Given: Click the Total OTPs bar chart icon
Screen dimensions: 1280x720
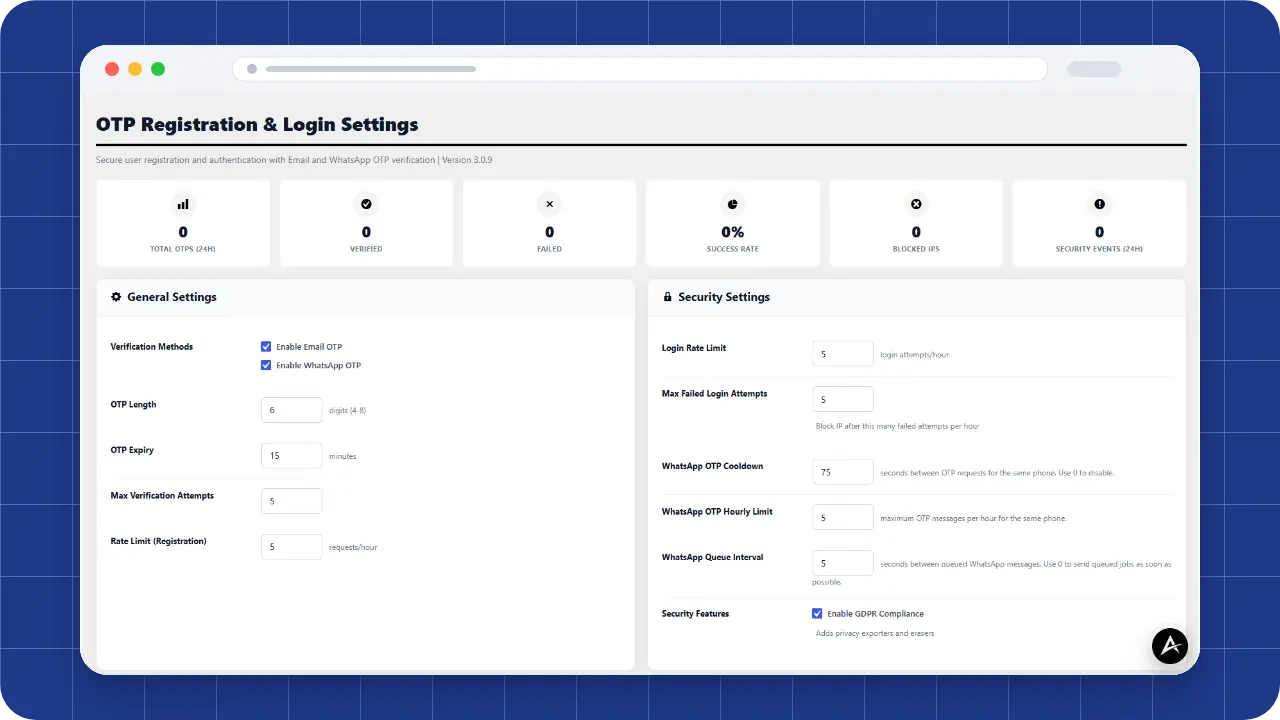Looking at the screenshot, I should (183, 204).
